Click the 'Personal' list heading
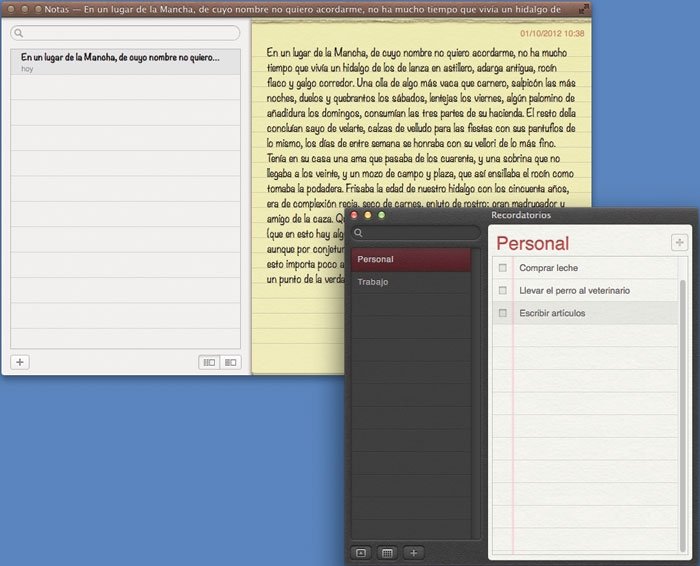 coord(533,244)
